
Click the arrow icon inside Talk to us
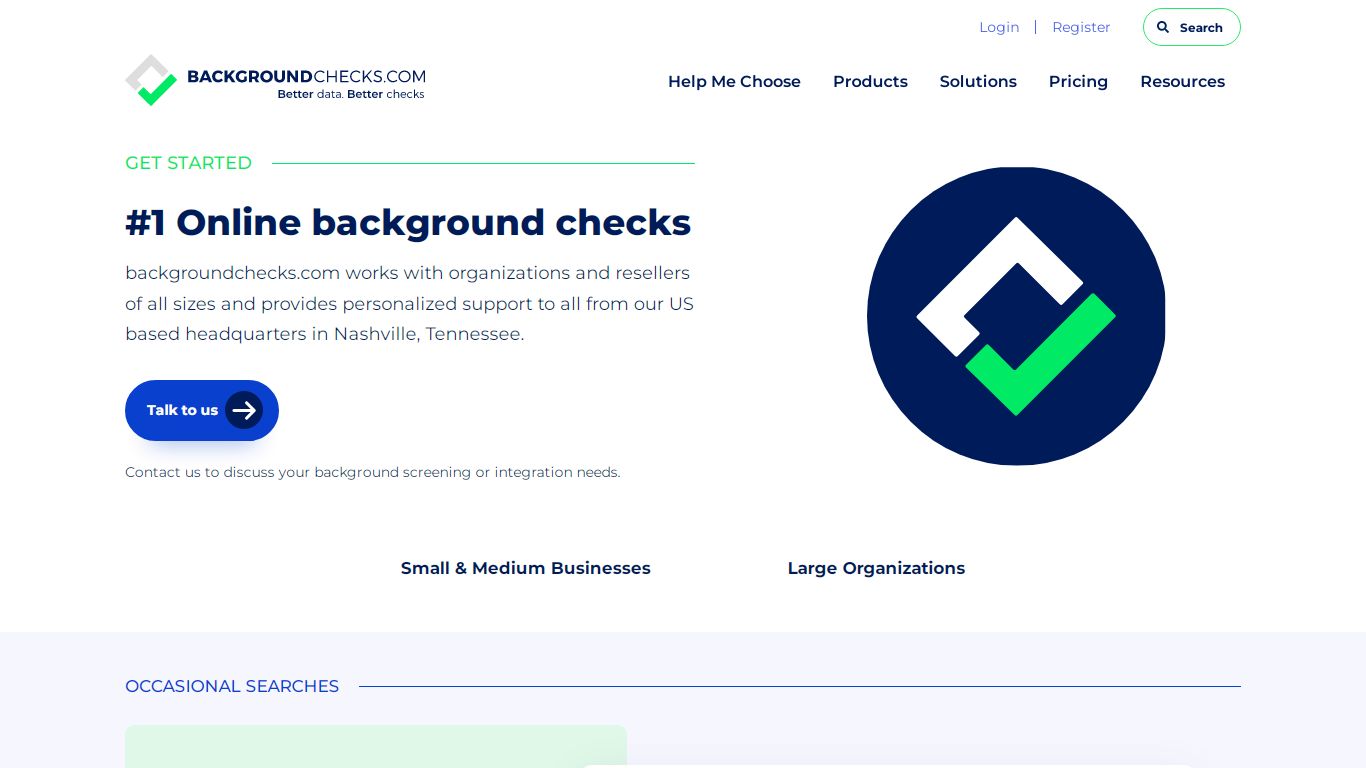pos(244,410)
